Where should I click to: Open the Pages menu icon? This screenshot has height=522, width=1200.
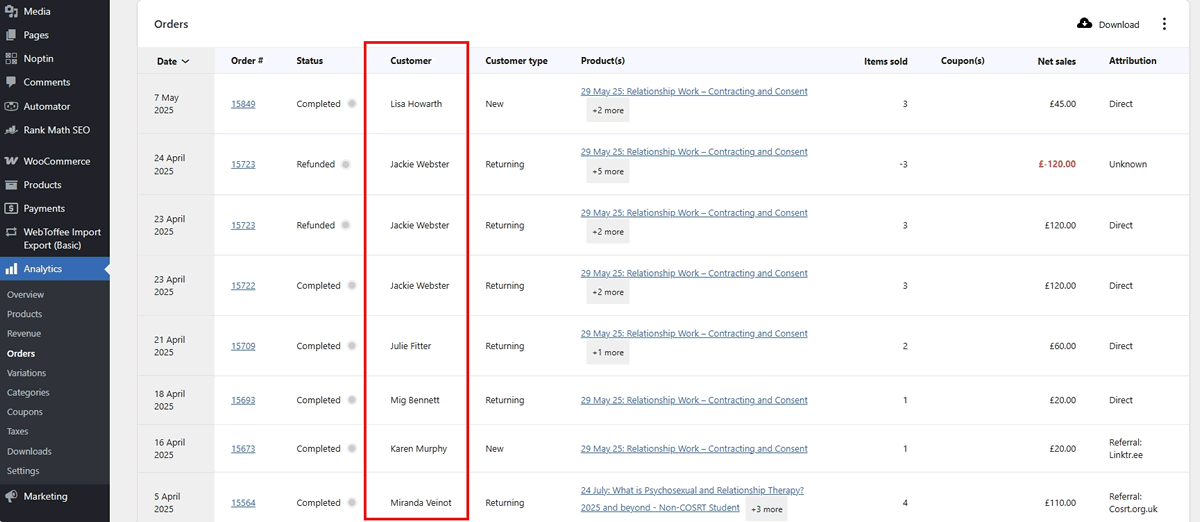coord(11,35)
